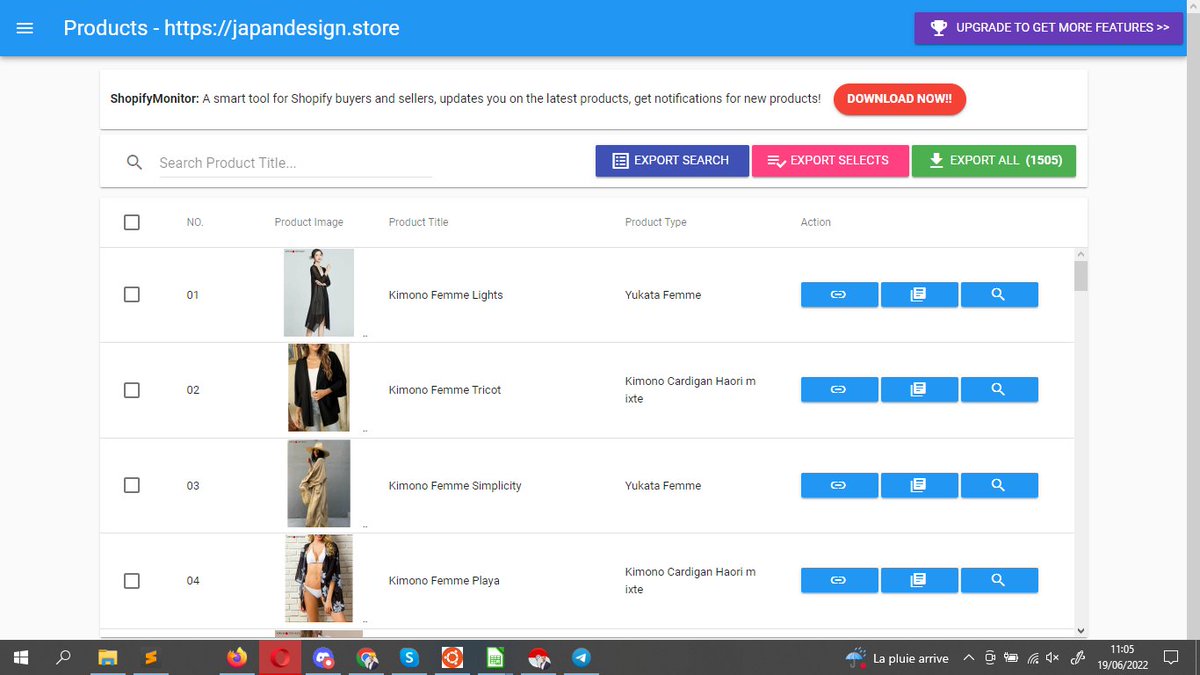This screenshot has width=1200, height=675.
Task: Toggle the select-all checkbox in table header
Action: [x=132, y=222]
